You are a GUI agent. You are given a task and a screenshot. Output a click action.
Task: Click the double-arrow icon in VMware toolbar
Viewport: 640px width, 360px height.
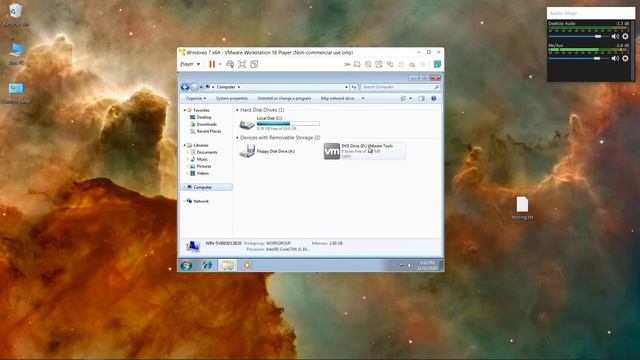pos(347,64)
